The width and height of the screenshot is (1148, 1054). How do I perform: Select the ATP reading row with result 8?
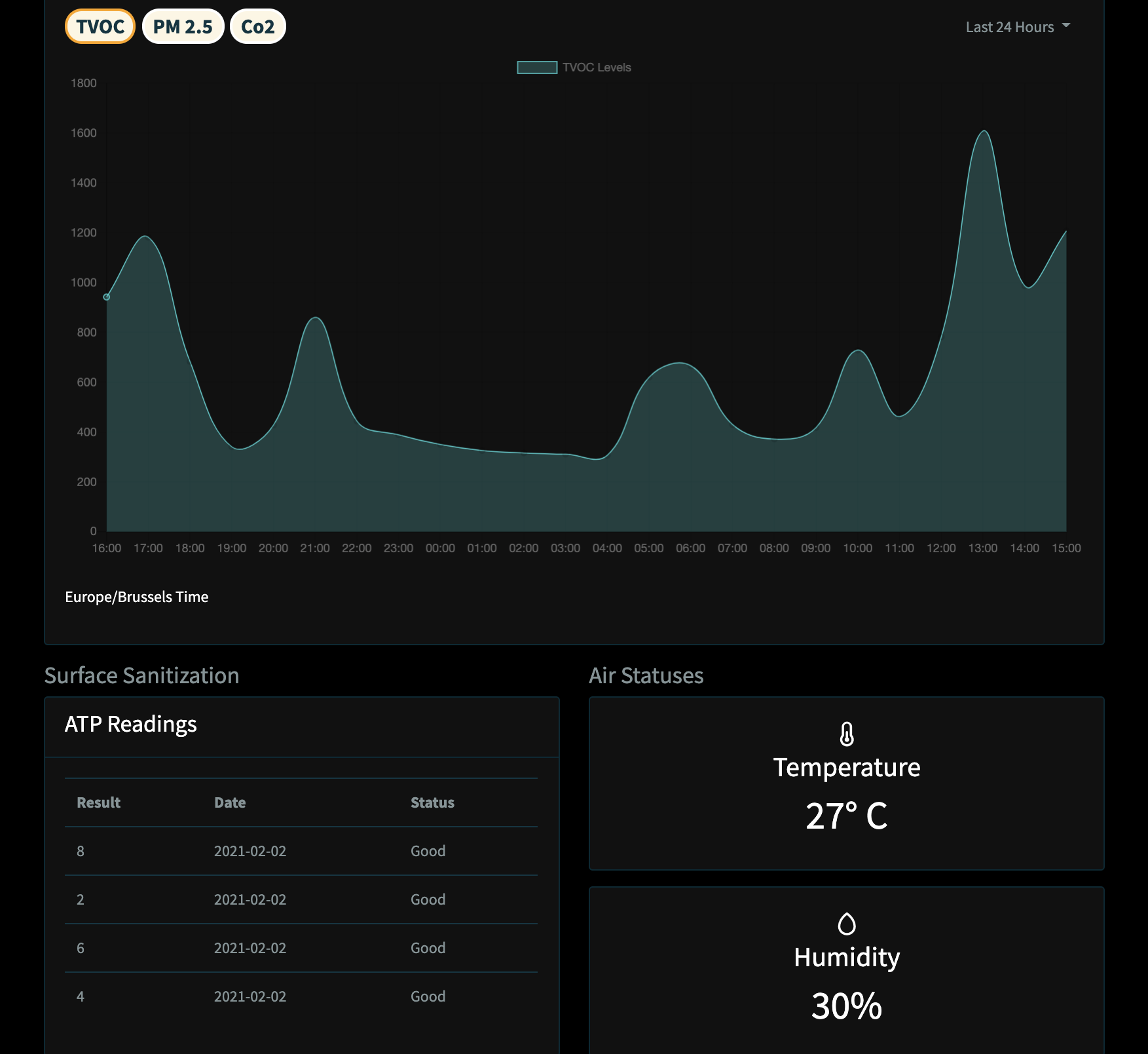301,851
